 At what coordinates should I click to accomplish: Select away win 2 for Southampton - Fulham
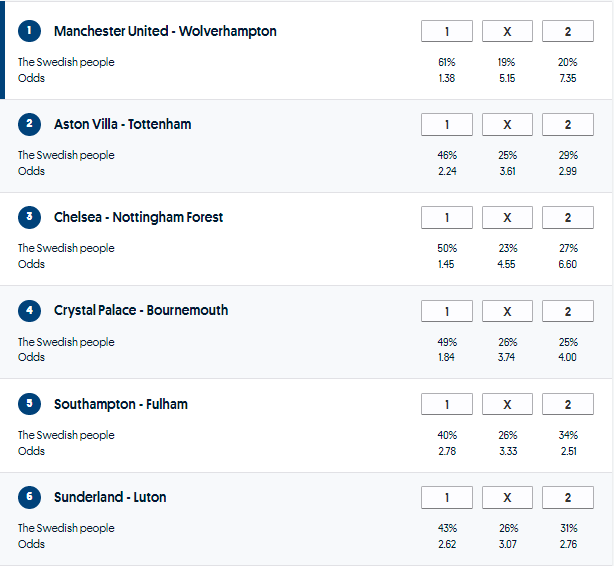[567, 404]
